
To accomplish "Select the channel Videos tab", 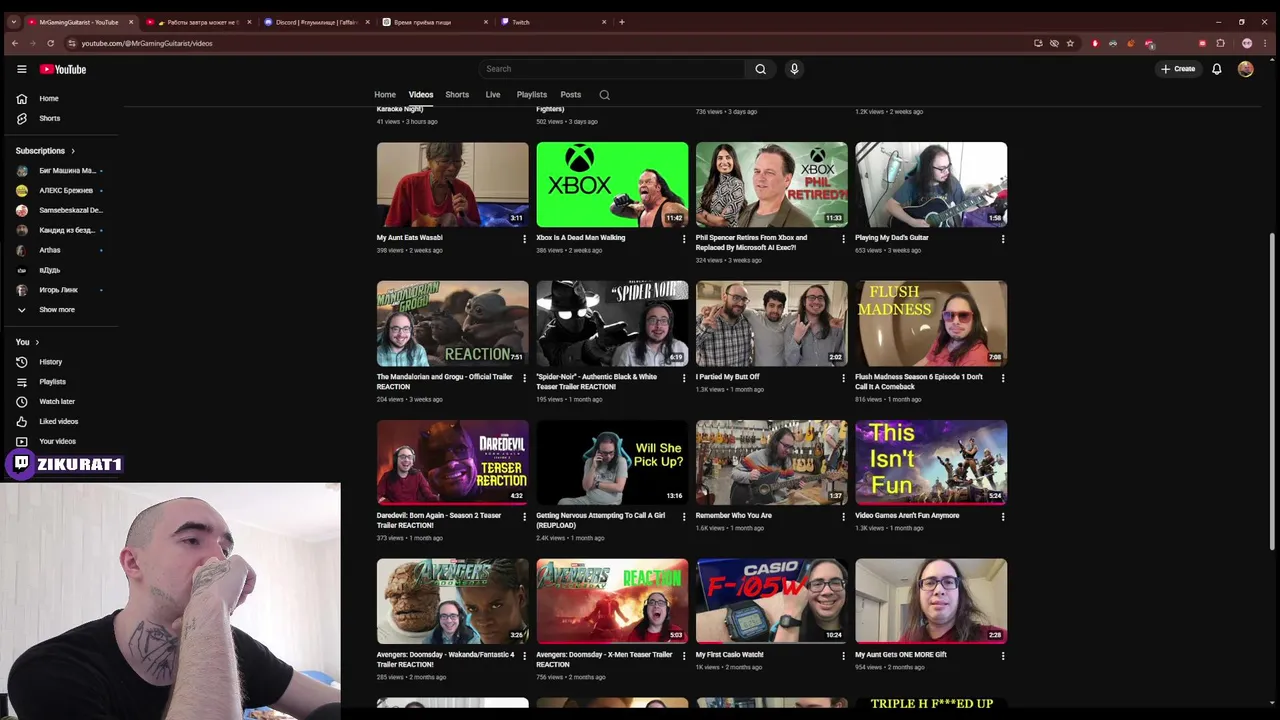I will click(x=421, y=95).
